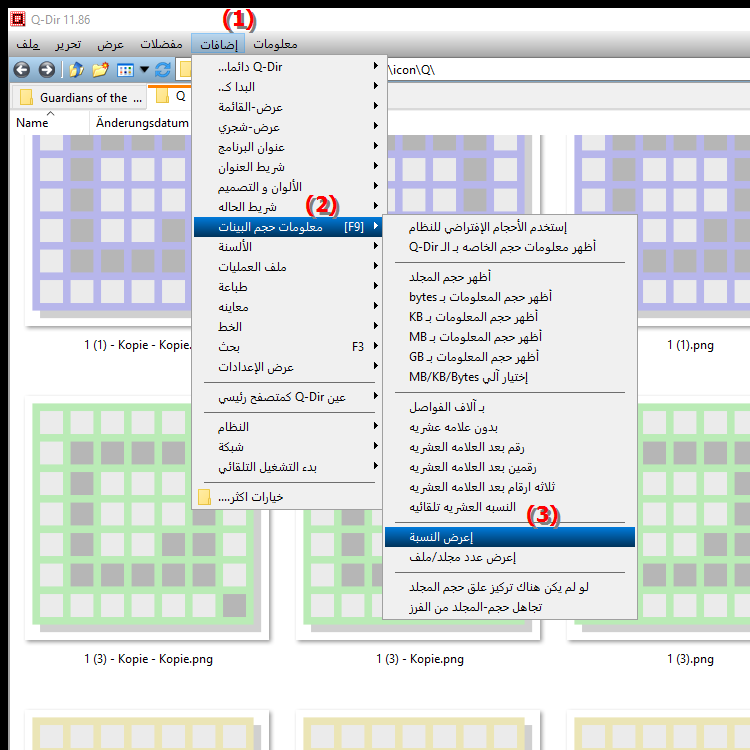Click the إضافات menu header

218,44
